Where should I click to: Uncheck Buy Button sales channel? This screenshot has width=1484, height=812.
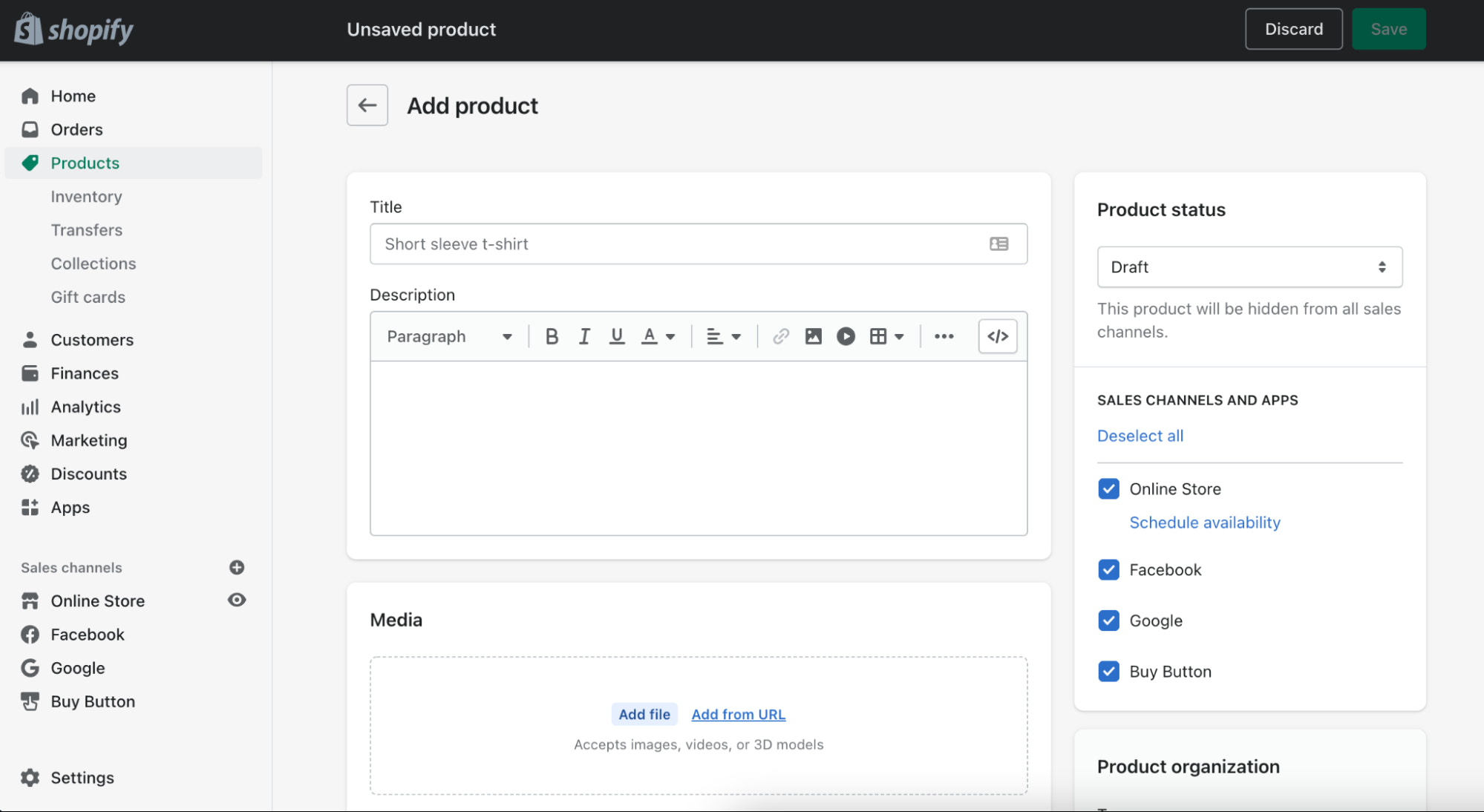tap(1108, 671)
